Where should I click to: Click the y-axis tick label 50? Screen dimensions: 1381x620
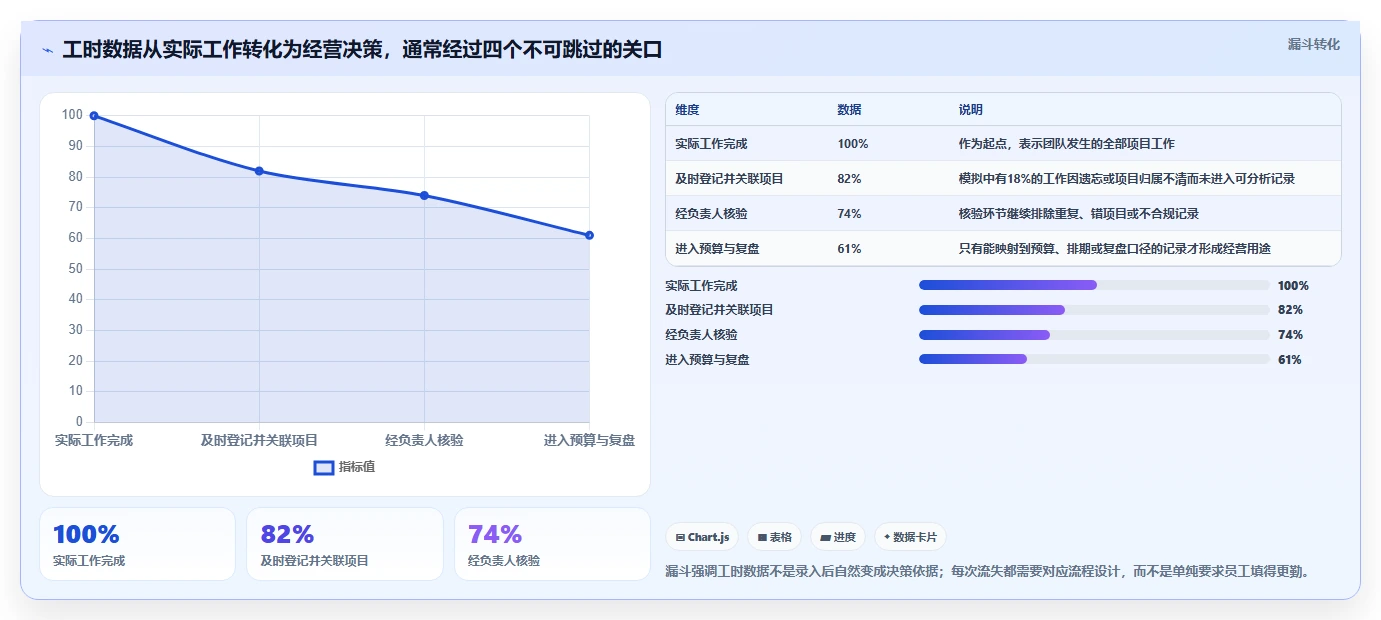[75, 268]
